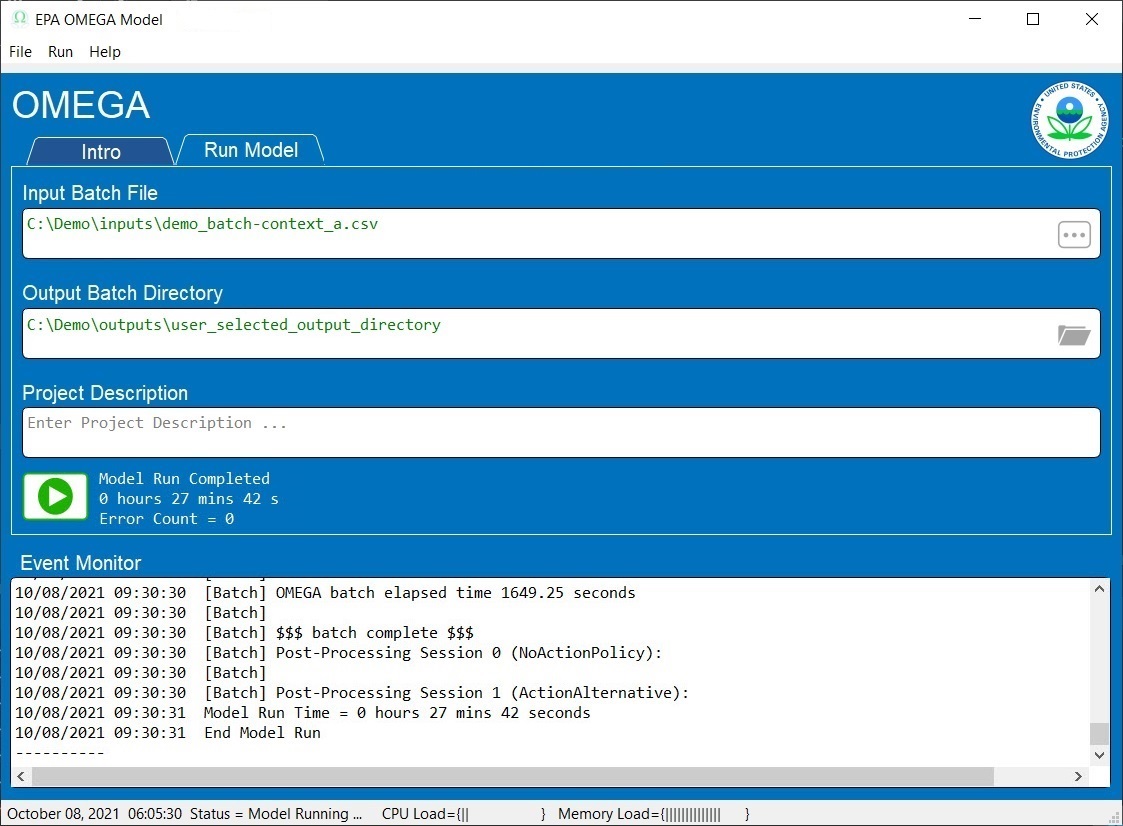Click the Event Monitor heading
Image resolution: width=1123 pixels, height=826 pixels.
[x=81, y=562]
